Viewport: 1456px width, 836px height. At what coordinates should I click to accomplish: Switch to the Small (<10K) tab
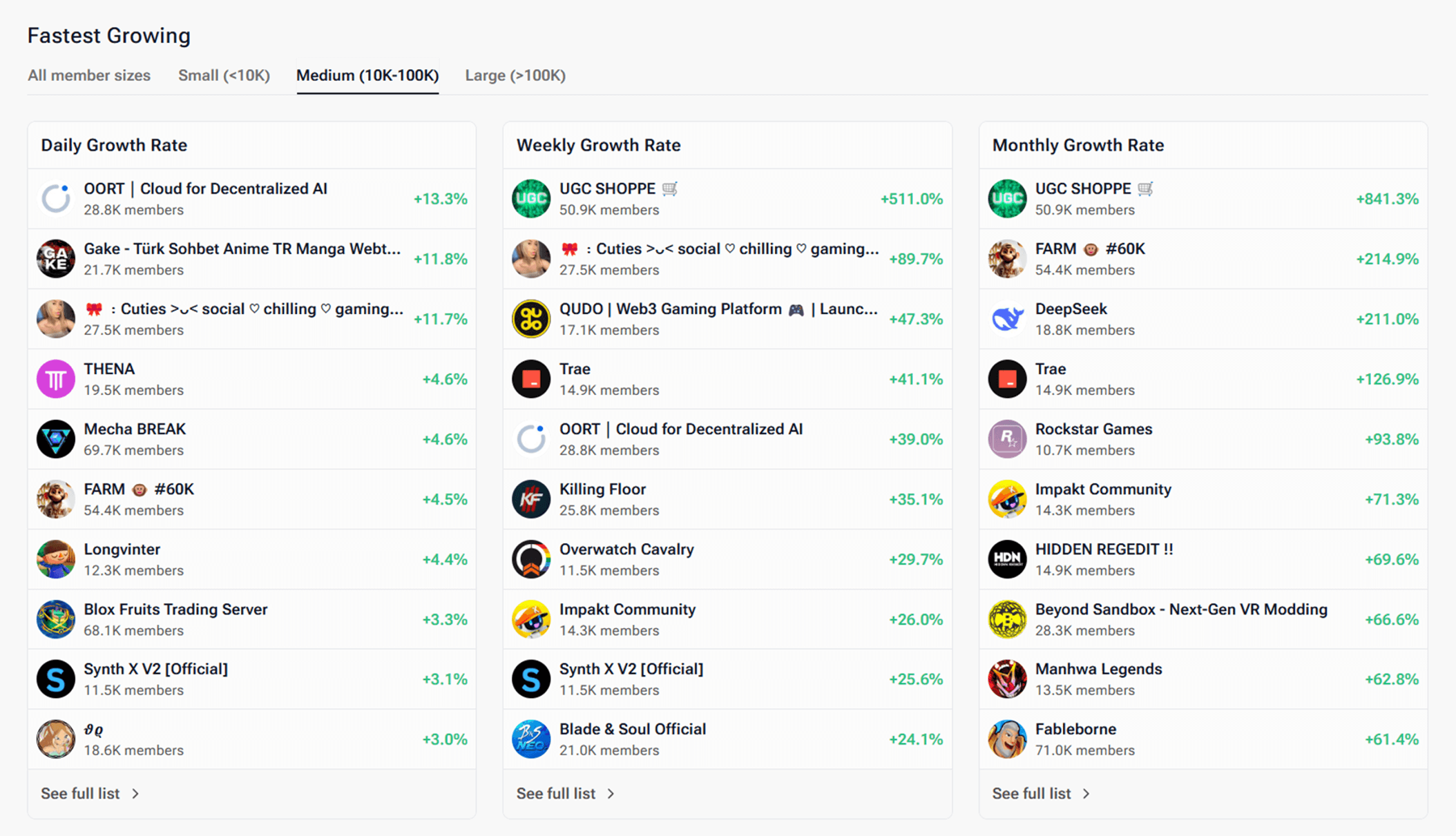pyautogui.click(x=223, y=75)
